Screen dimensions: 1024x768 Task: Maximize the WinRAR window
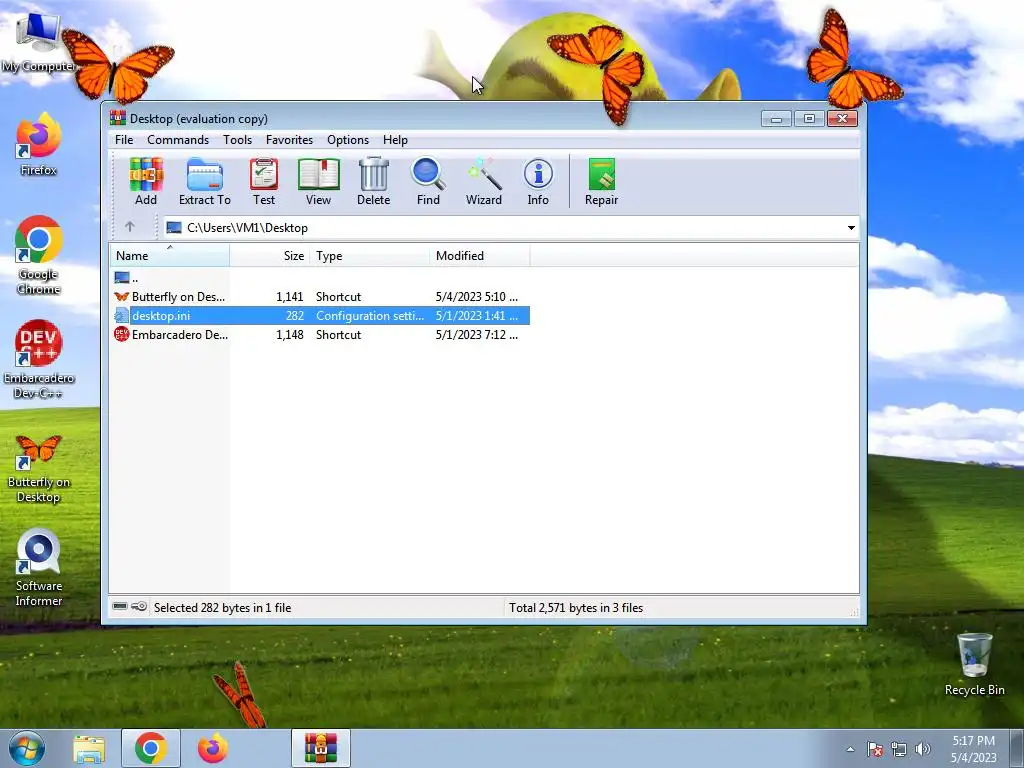click(809, 119)
